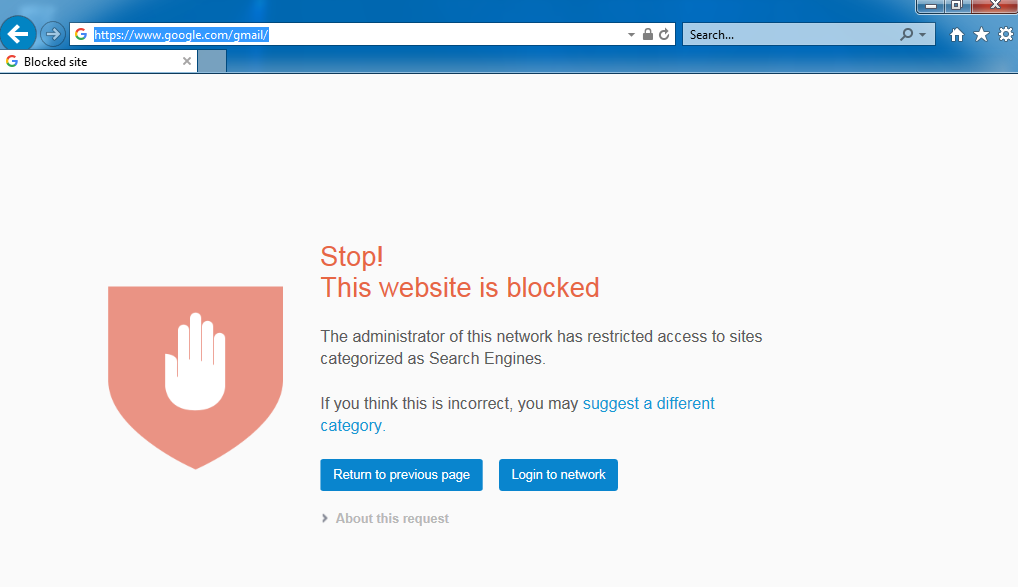Expand About this request details
This screenshot has height=587, width=1018.
click(386, 518)
